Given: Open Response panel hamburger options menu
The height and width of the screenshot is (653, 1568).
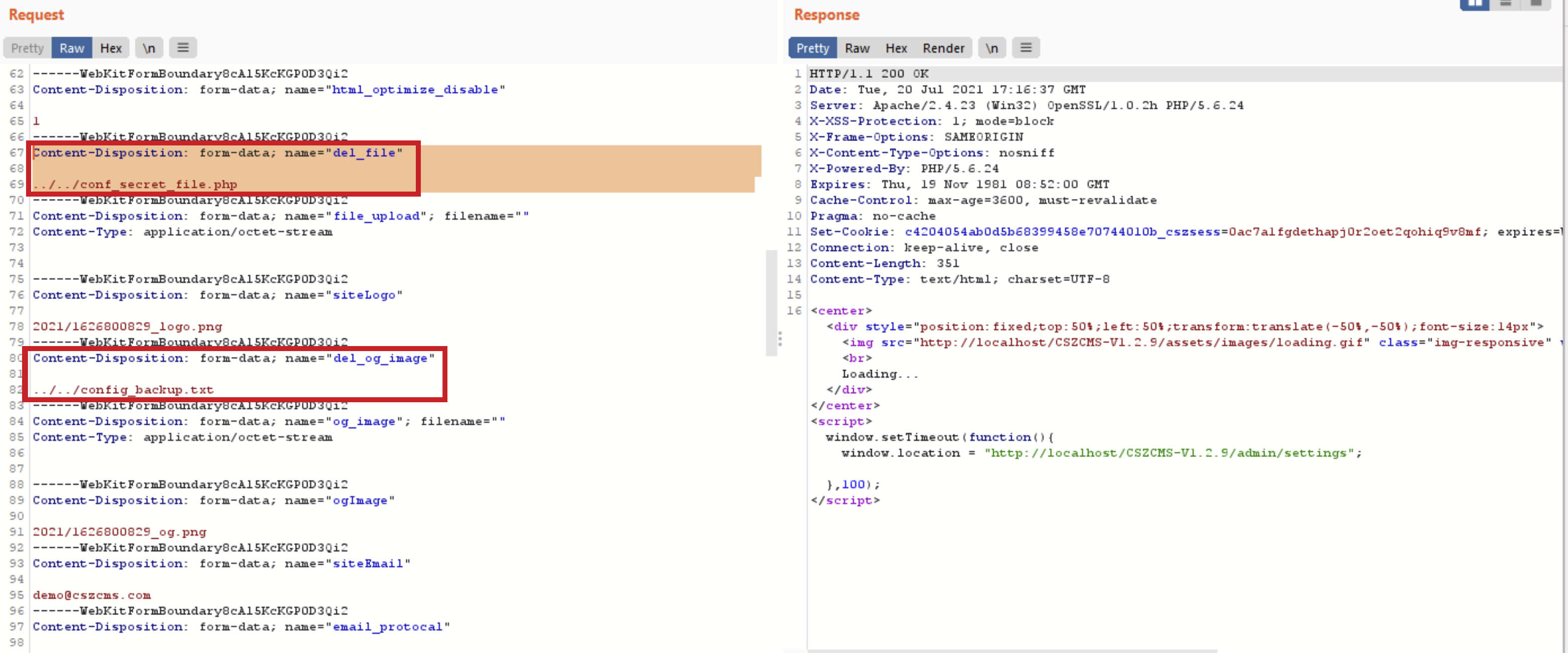Looking at the screenshot, I should click(x=1026, y=48).
